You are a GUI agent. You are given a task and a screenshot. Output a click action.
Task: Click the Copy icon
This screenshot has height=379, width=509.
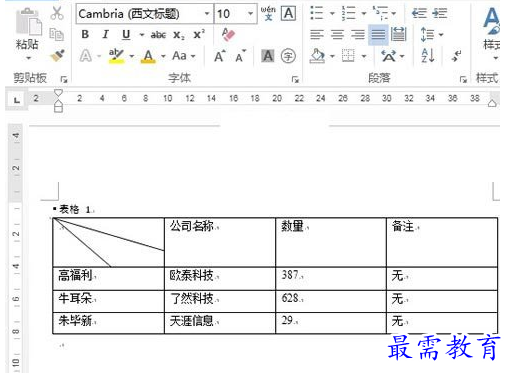[x=56, y=34]
